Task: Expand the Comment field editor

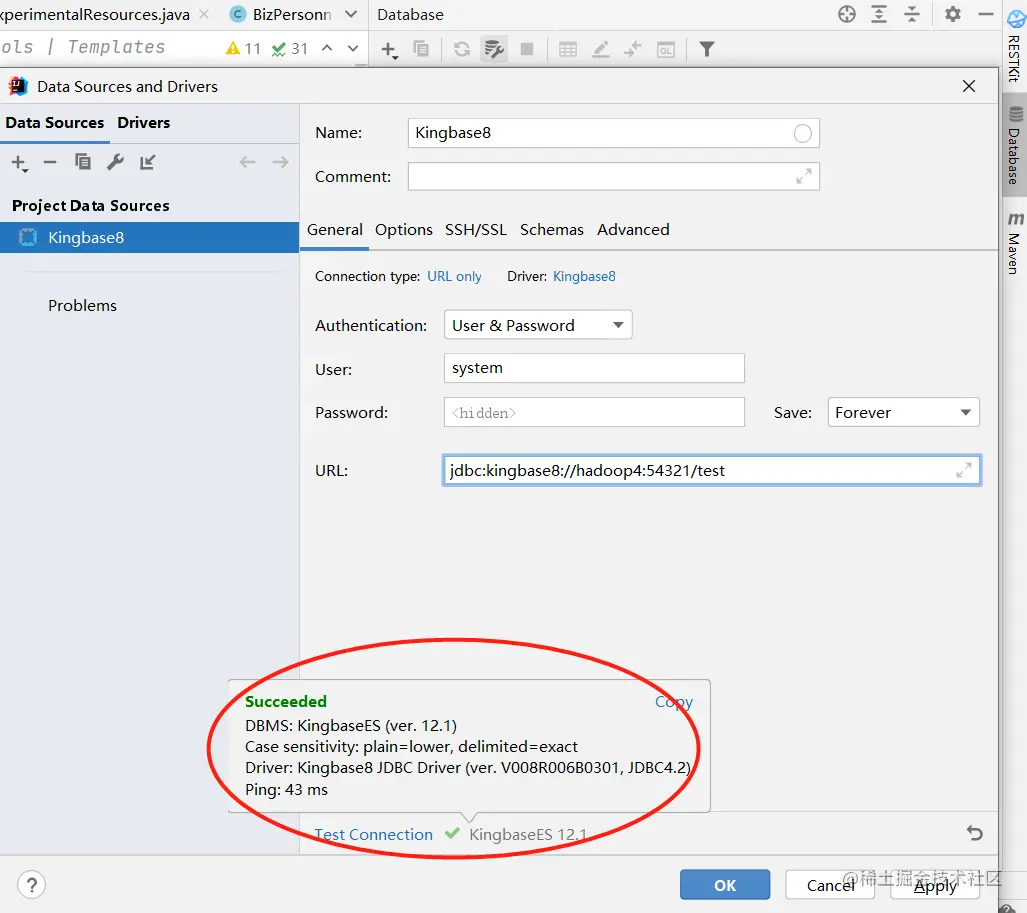Action: (x=804, y=176)
